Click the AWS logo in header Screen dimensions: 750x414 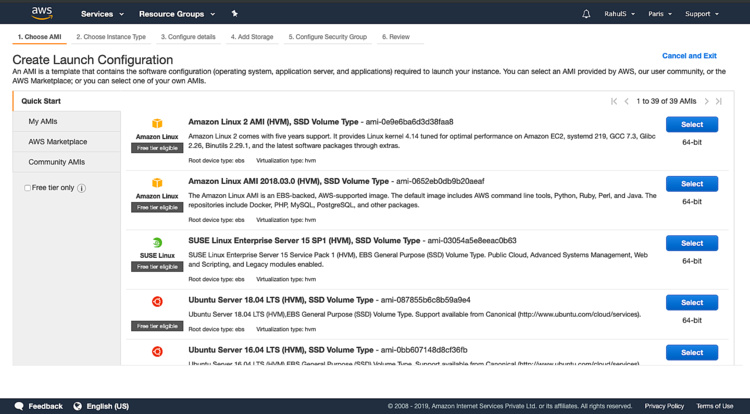coord(41,13)
